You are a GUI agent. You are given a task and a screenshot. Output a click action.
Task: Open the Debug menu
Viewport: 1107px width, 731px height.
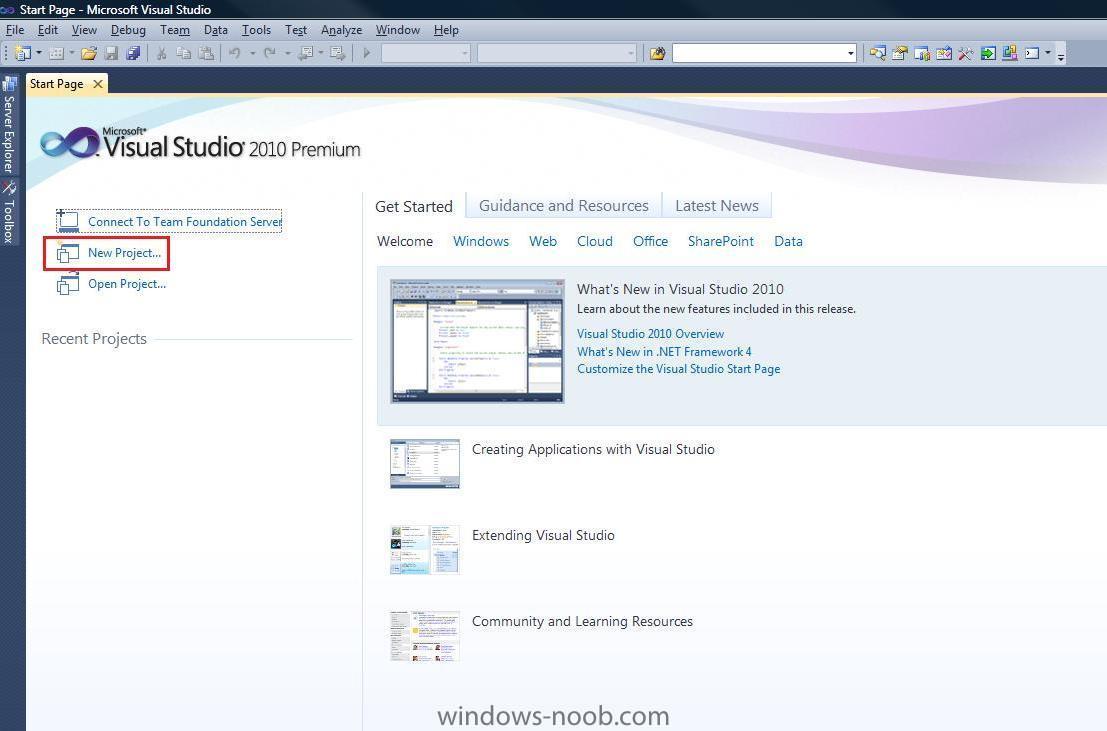pyautogui.click(x=128, y=30)
